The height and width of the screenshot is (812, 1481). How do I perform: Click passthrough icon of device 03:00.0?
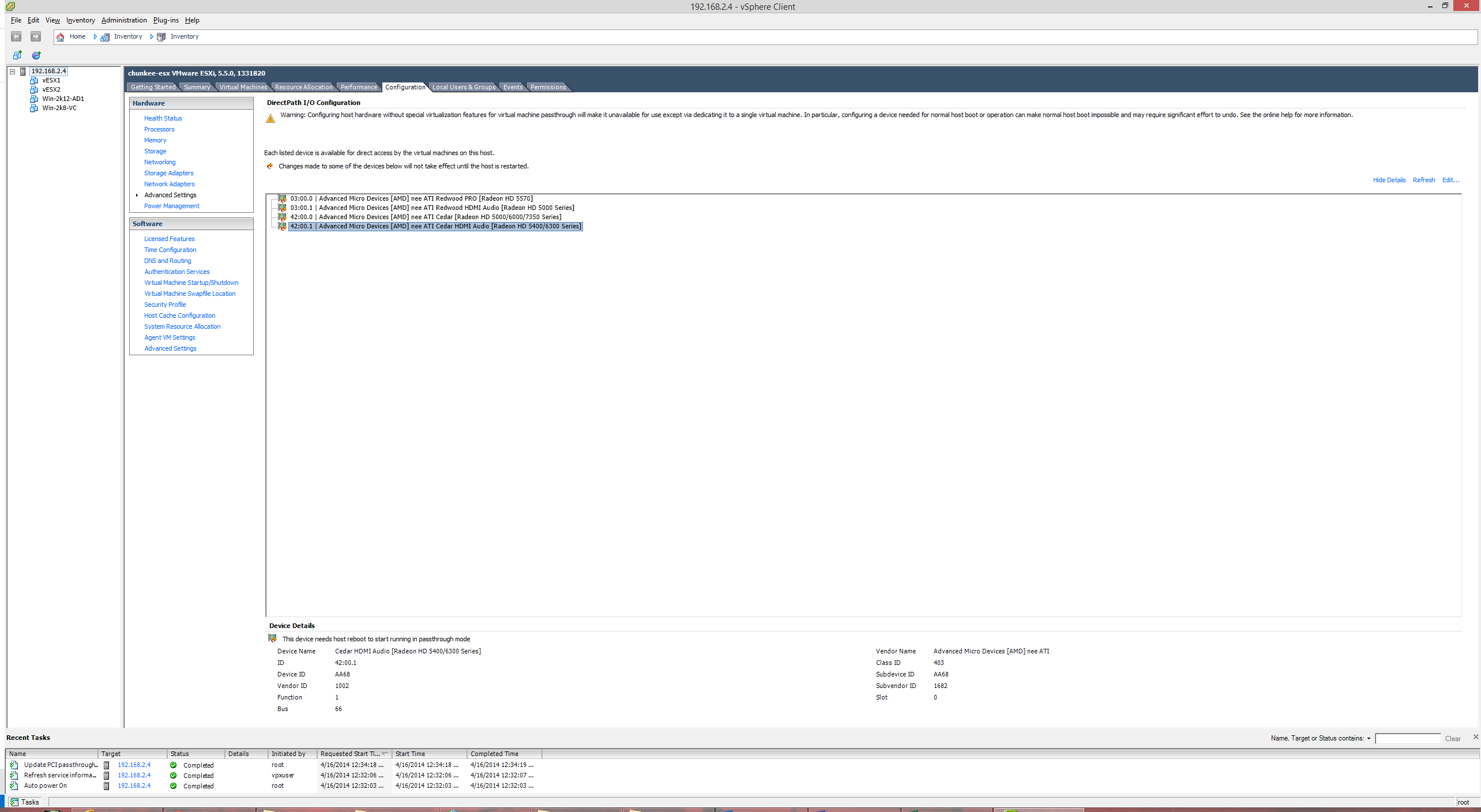(x=283, y=198)
